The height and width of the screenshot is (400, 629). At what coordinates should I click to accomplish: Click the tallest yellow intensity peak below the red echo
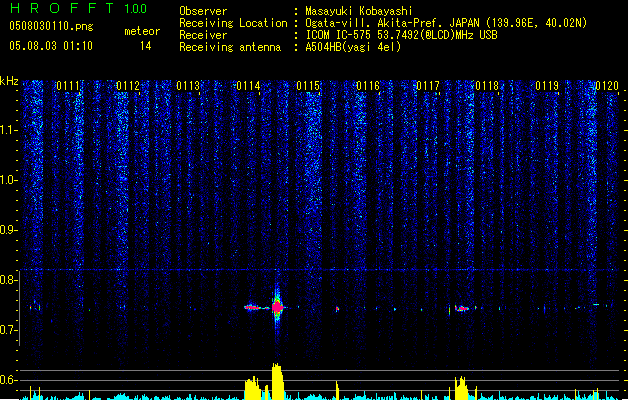(x=278, y=381)
